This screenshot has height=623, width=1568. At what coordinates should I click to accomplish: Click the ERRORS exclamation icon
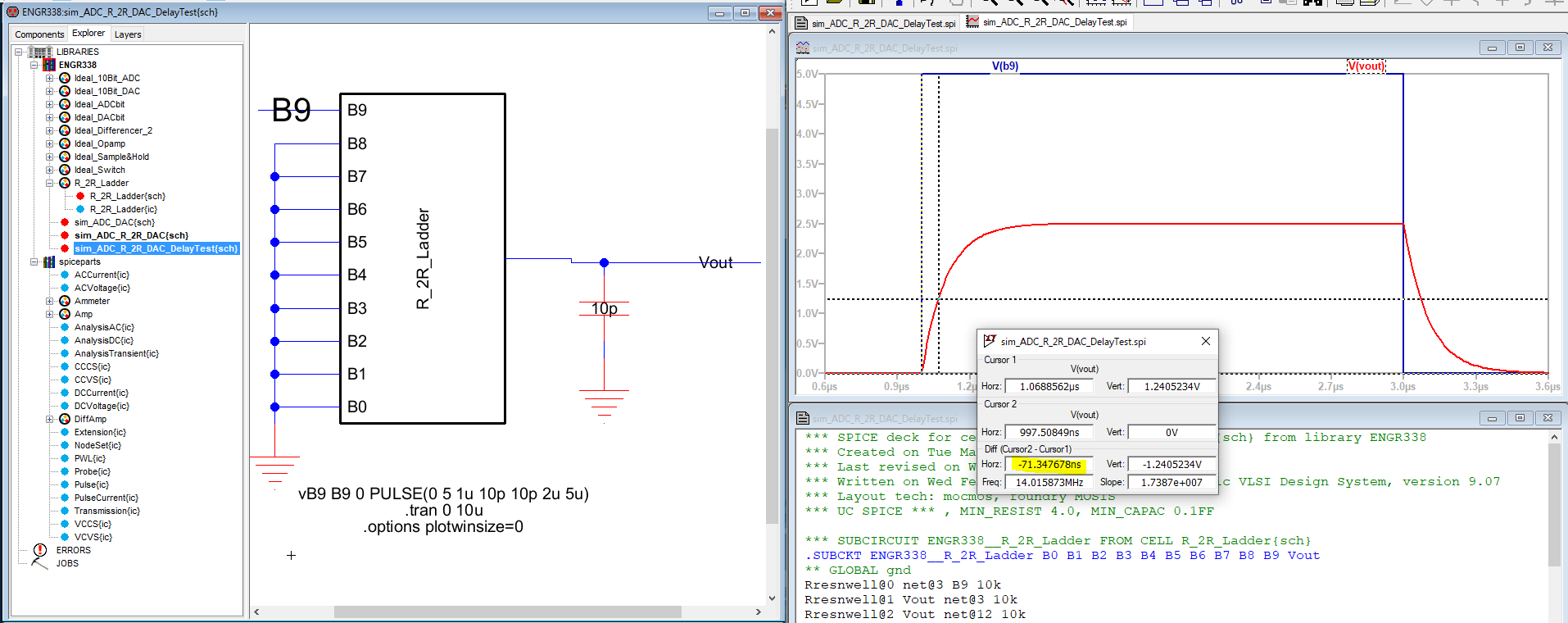click(40, 550)
